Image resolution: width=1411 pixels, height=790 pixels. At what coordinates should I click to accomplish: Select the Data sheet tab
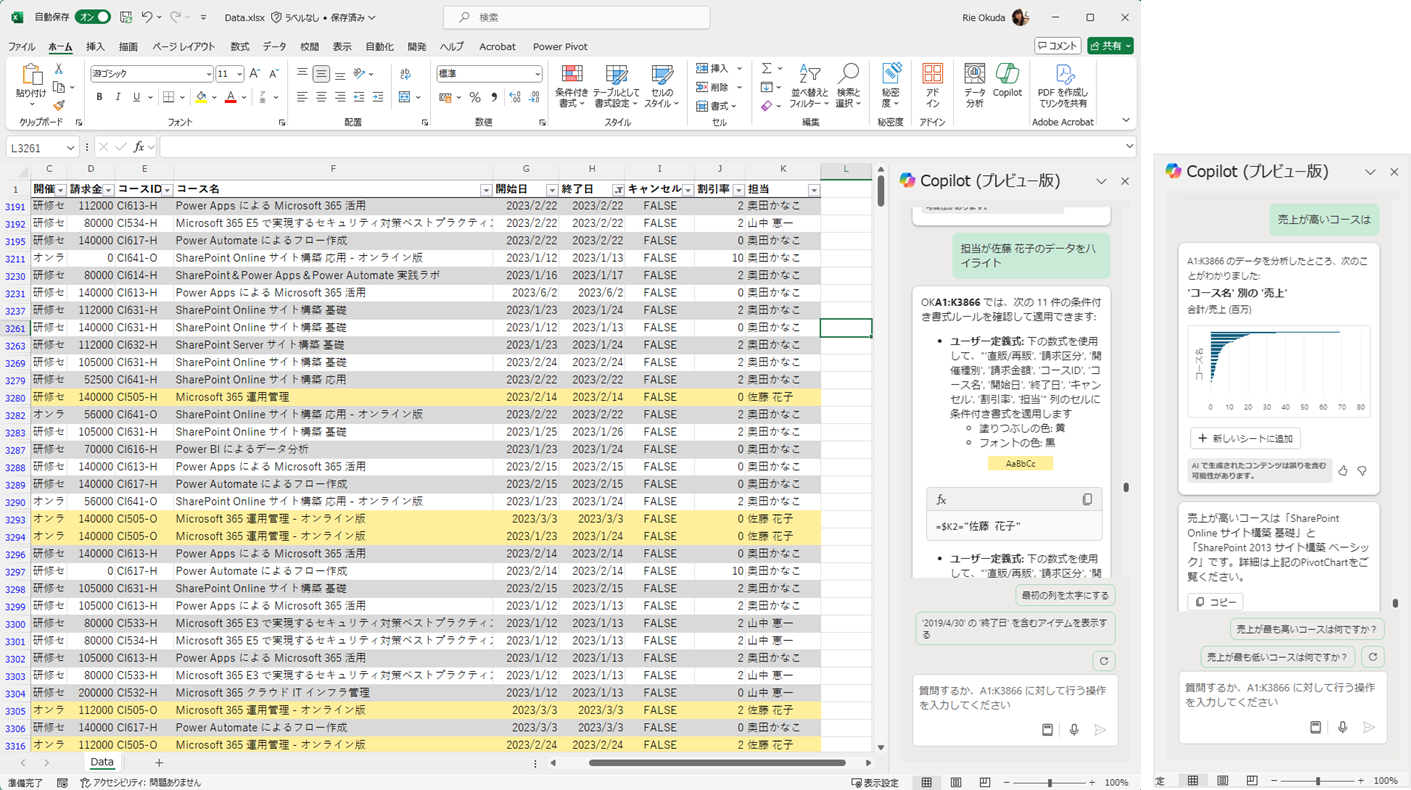(102, 762)
